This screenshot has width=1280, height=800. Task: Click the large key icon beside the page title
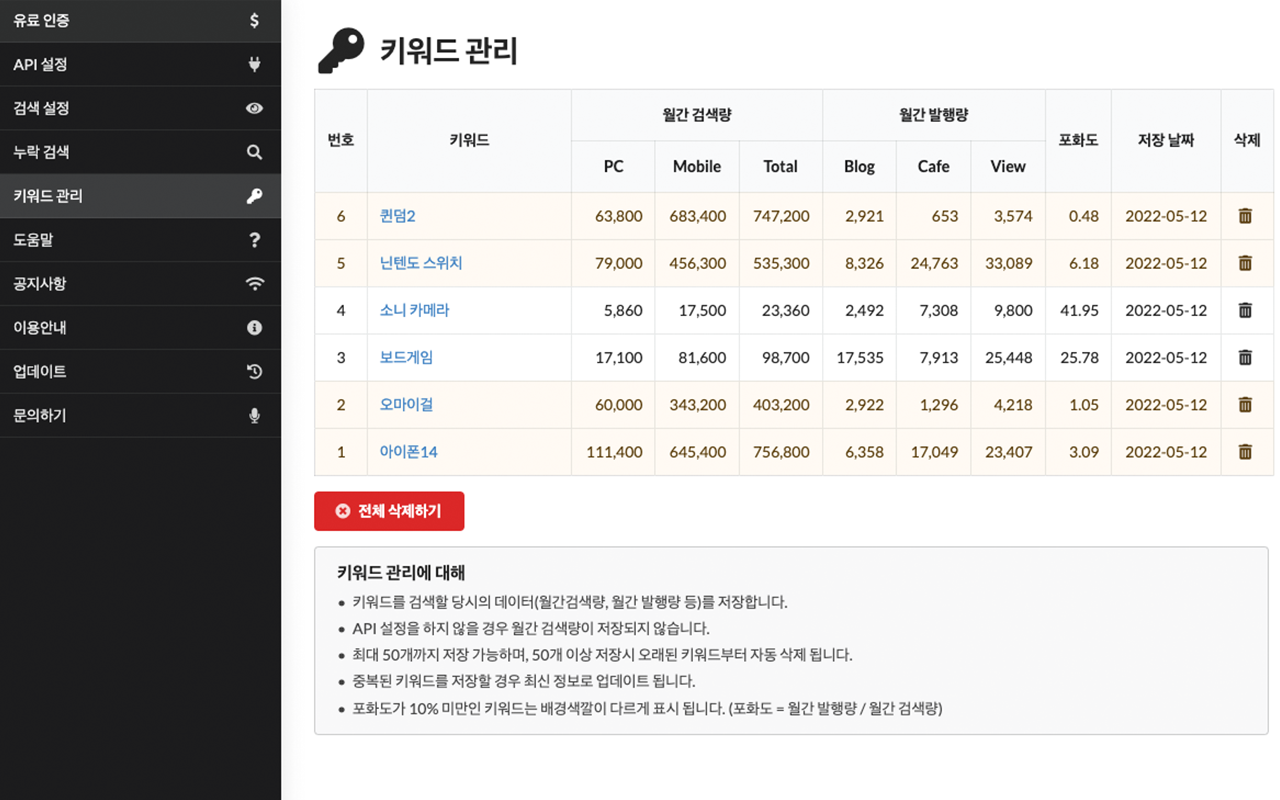click(x=341, y=50)
